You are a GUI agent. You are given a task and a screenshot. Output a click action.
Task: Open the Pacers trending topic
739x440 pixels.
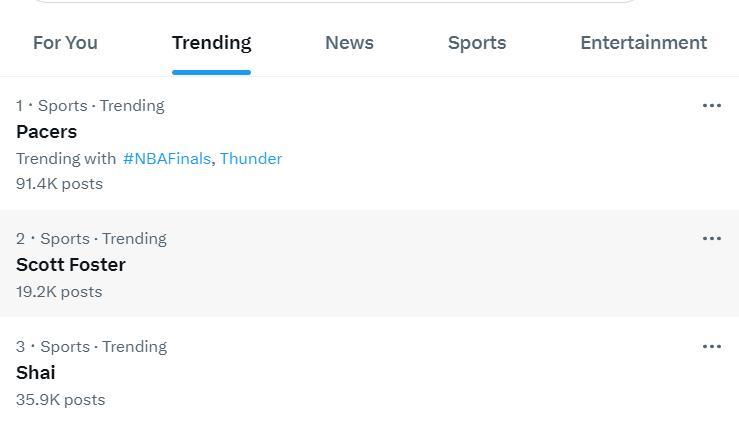coord(47,132)
